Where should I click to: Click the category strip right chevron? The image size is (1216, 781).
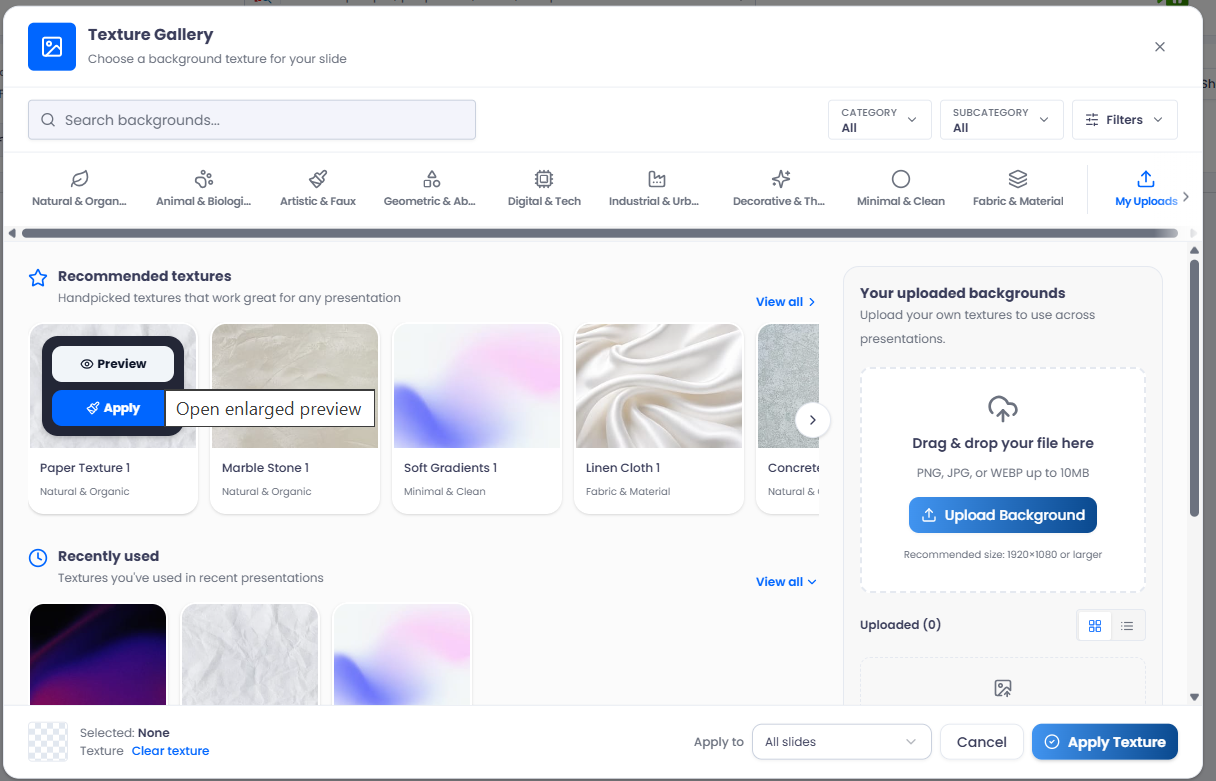[x=1186, y=197]
